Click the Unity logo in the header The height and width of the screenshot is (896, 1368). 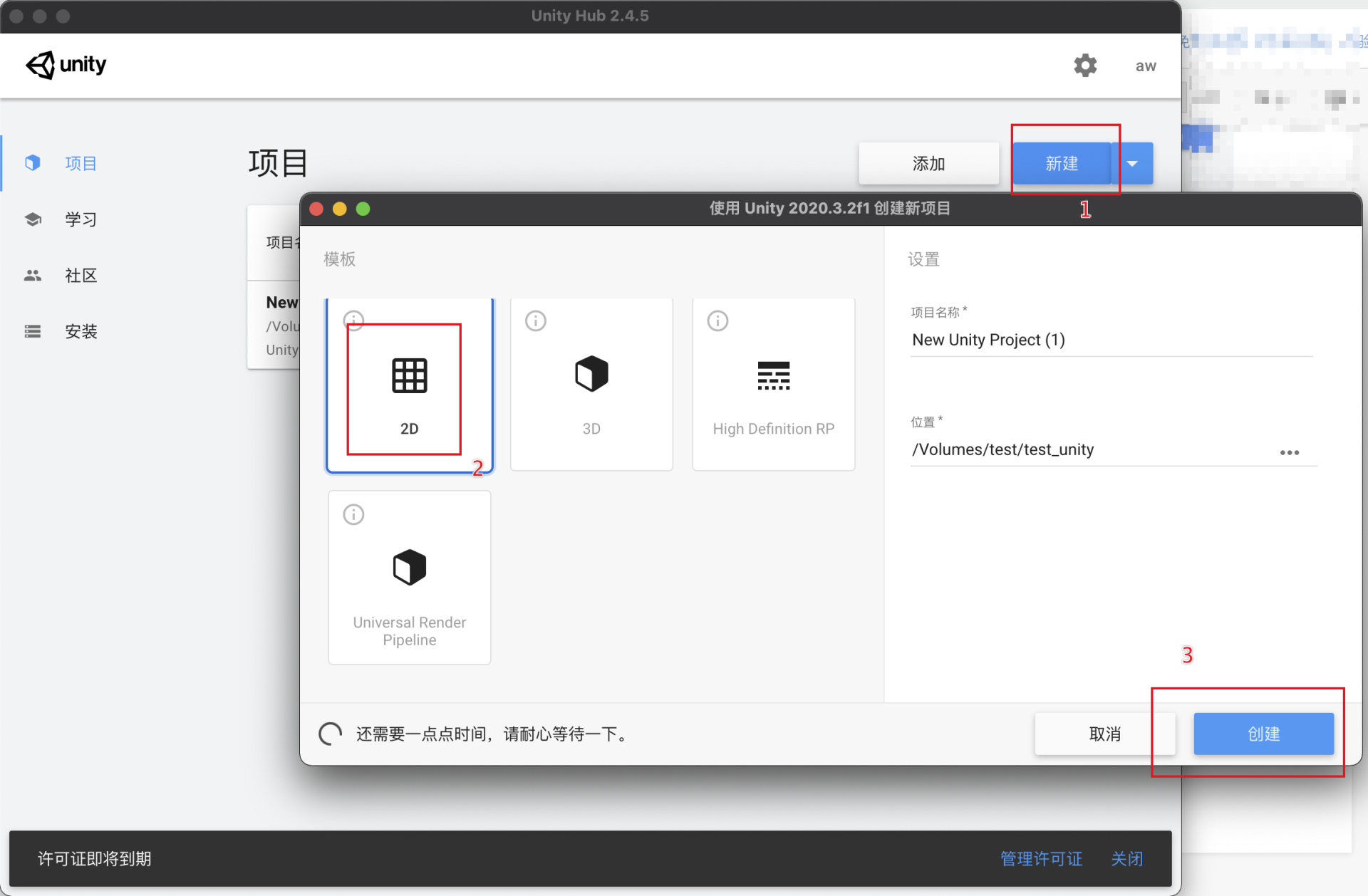66,65
